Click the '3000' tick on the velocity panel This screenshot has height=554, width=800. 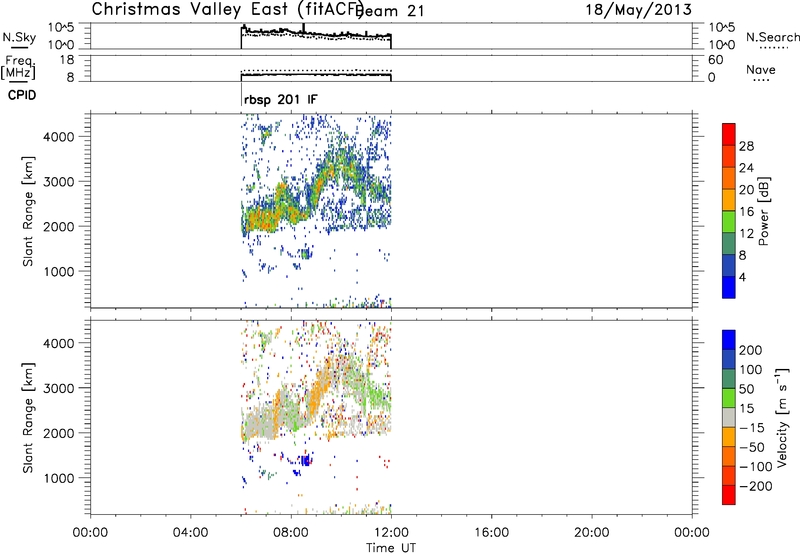(58, 388)
